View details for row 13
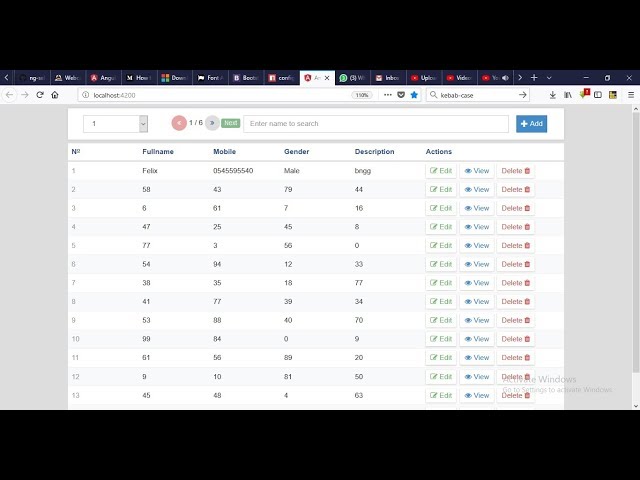 click(477, 395)
